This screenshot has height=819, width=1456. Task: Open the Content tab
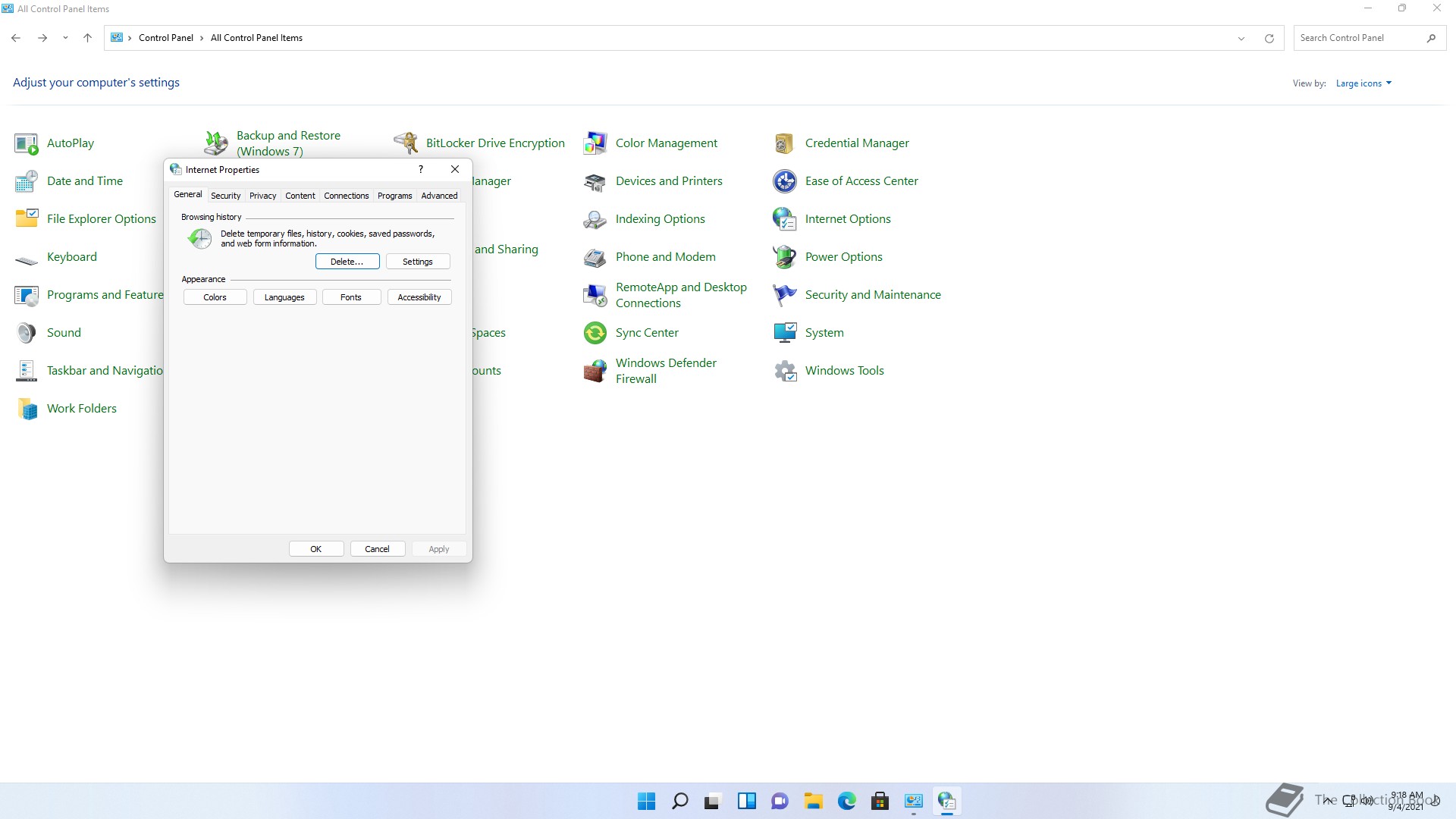pyautogui.click(x=300, y=196)
